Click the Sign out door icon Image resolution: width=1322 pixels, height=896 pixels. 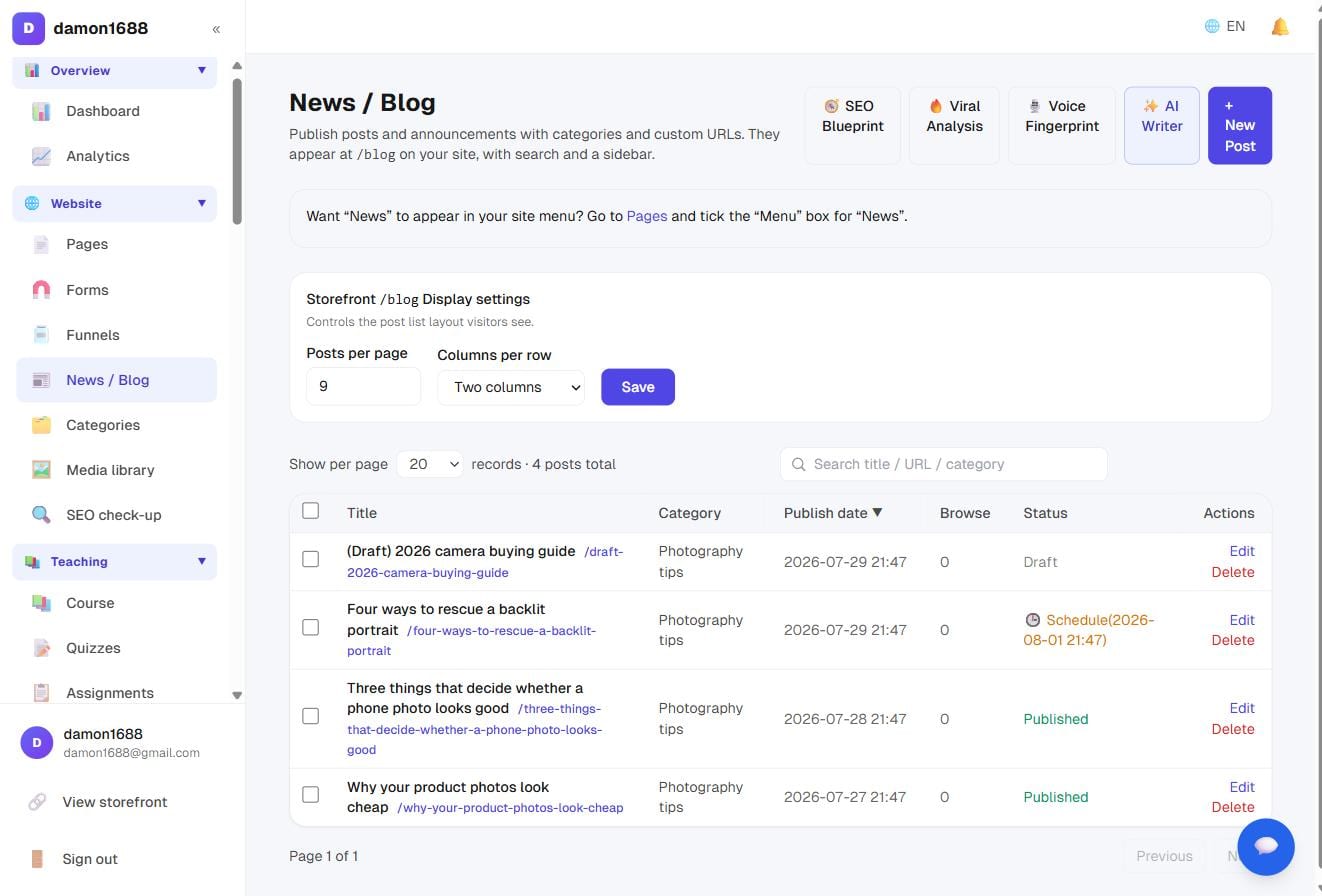(x=37, y=859)
